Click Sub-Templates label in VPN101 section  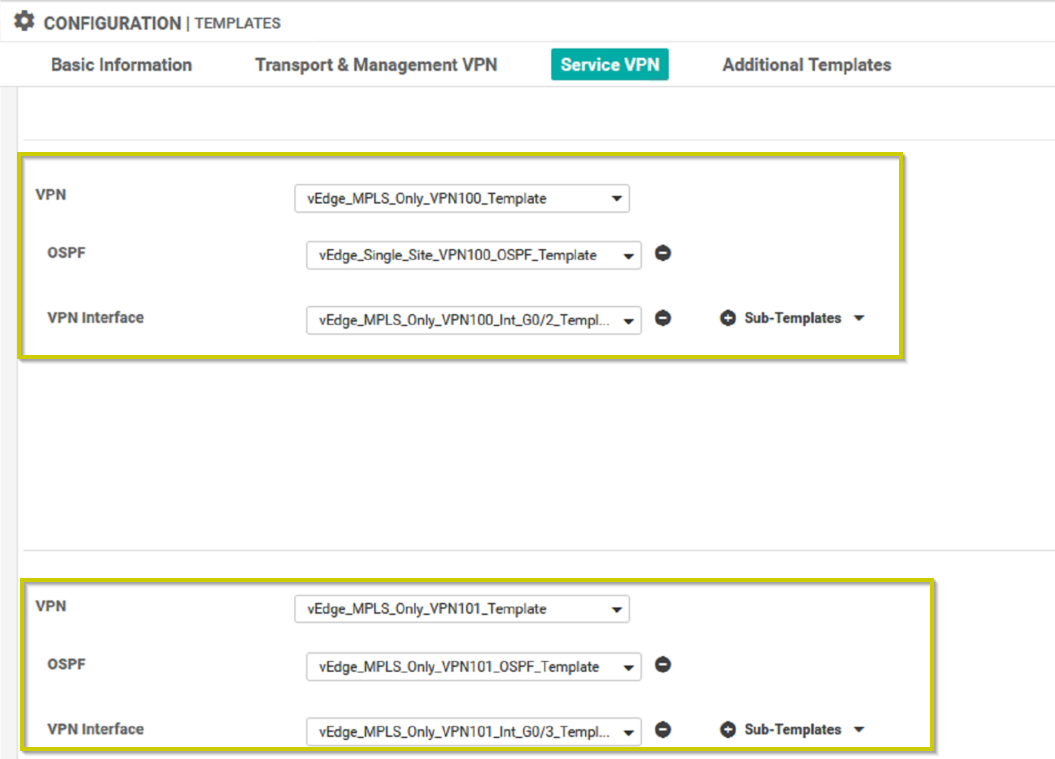793,729
